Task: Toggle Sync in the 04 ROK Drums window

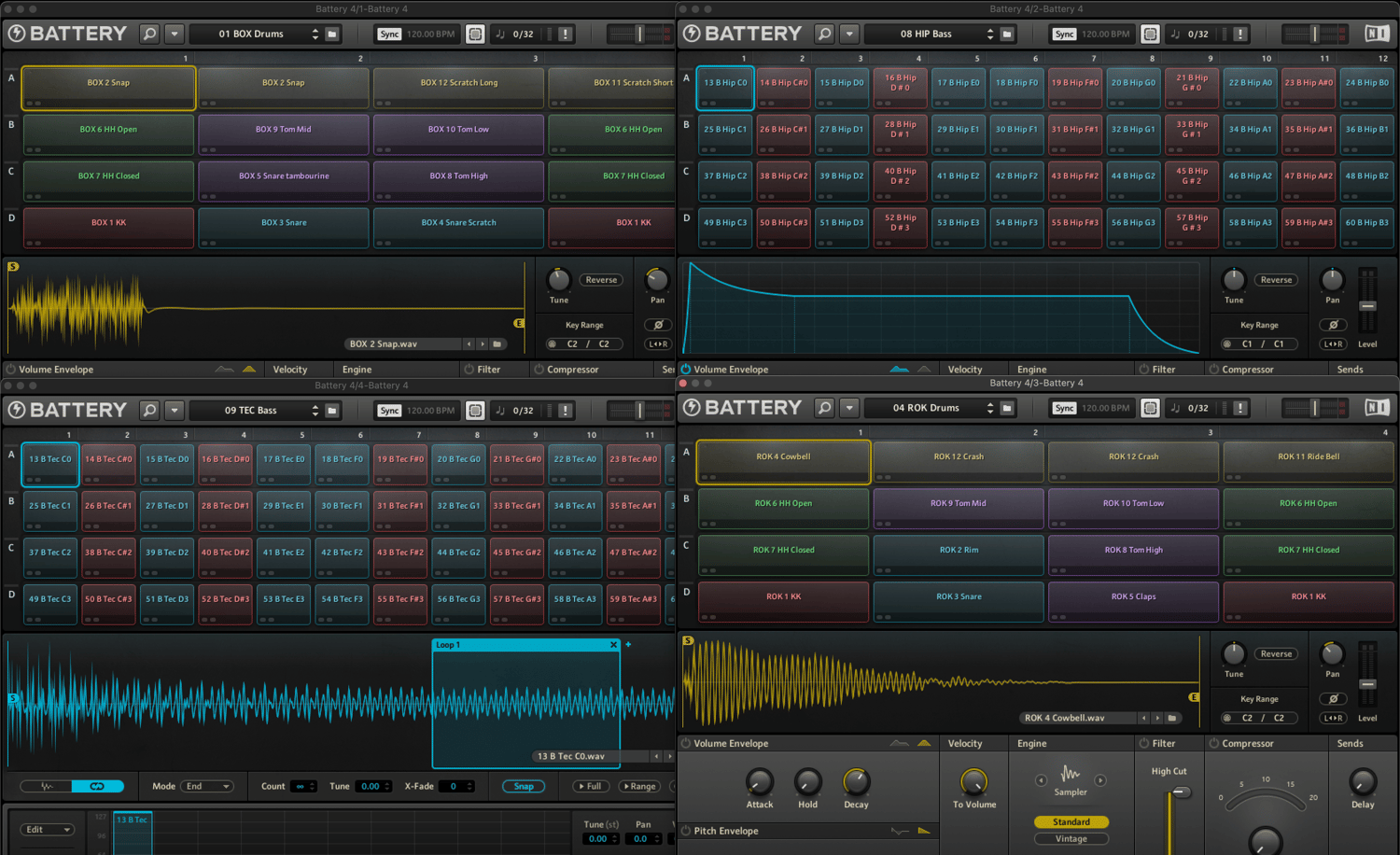Action: [x=1064, y=408]
